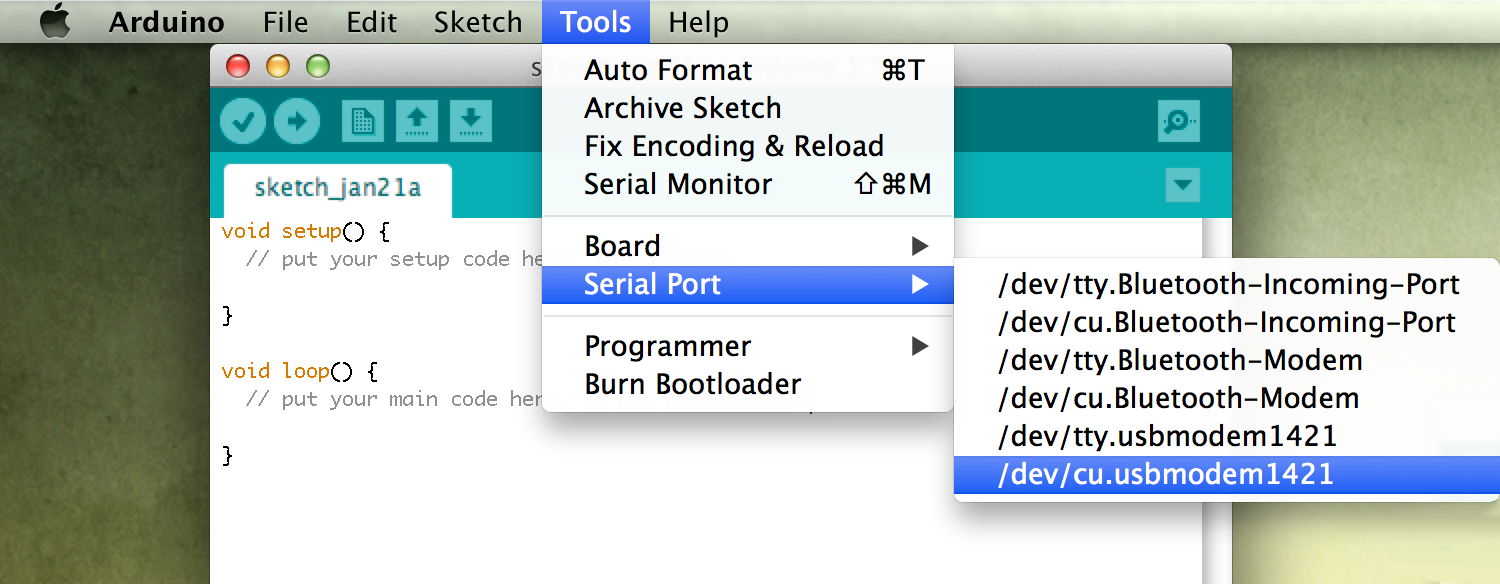Click the 'void setup() {' code line
Viewport: 1500px width, 584px height.
305,231
